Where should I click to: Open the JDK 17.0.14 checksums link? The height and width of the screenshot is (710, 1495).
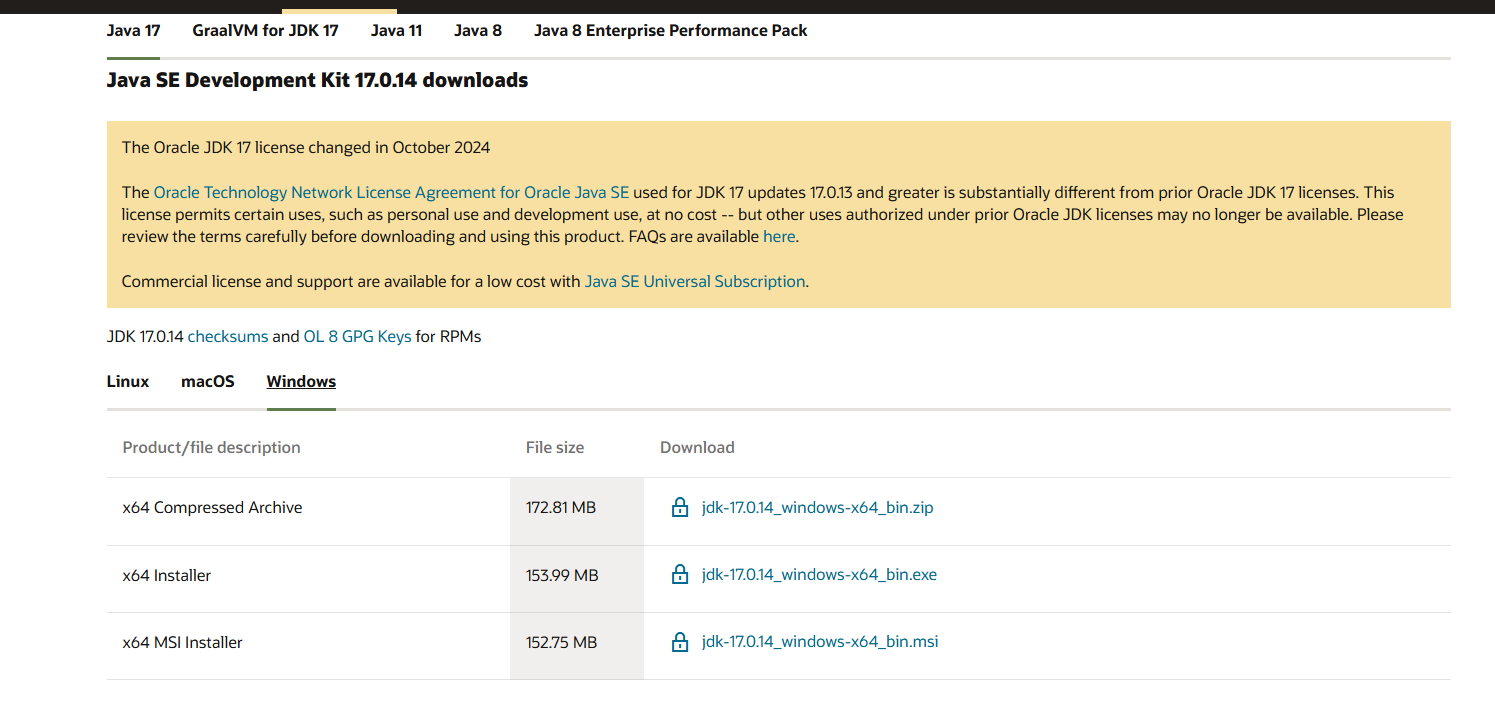[x=228, y=337]
